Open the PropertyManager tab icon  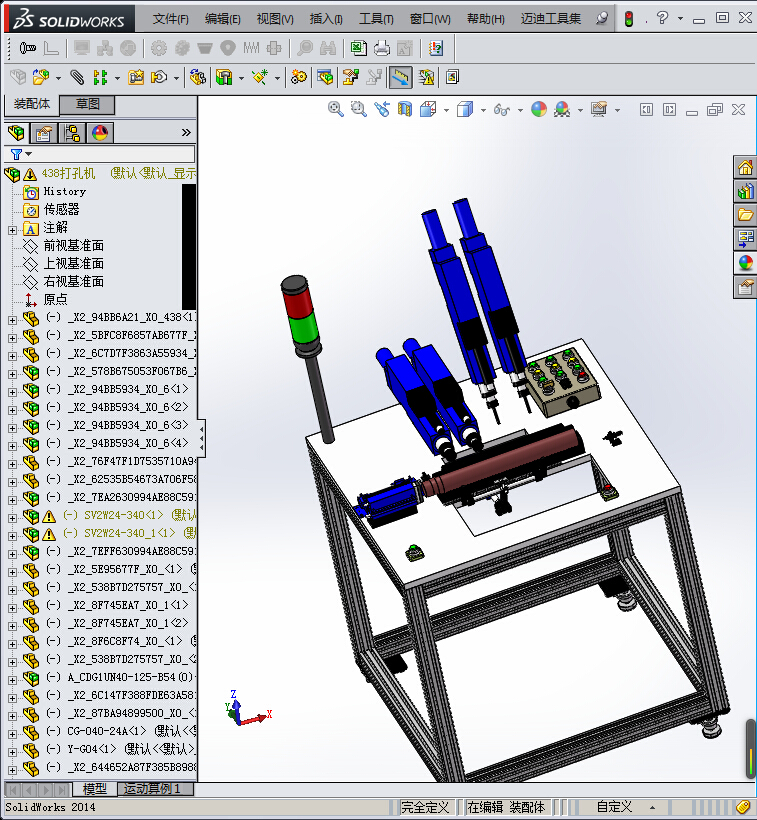click(44, 133)
